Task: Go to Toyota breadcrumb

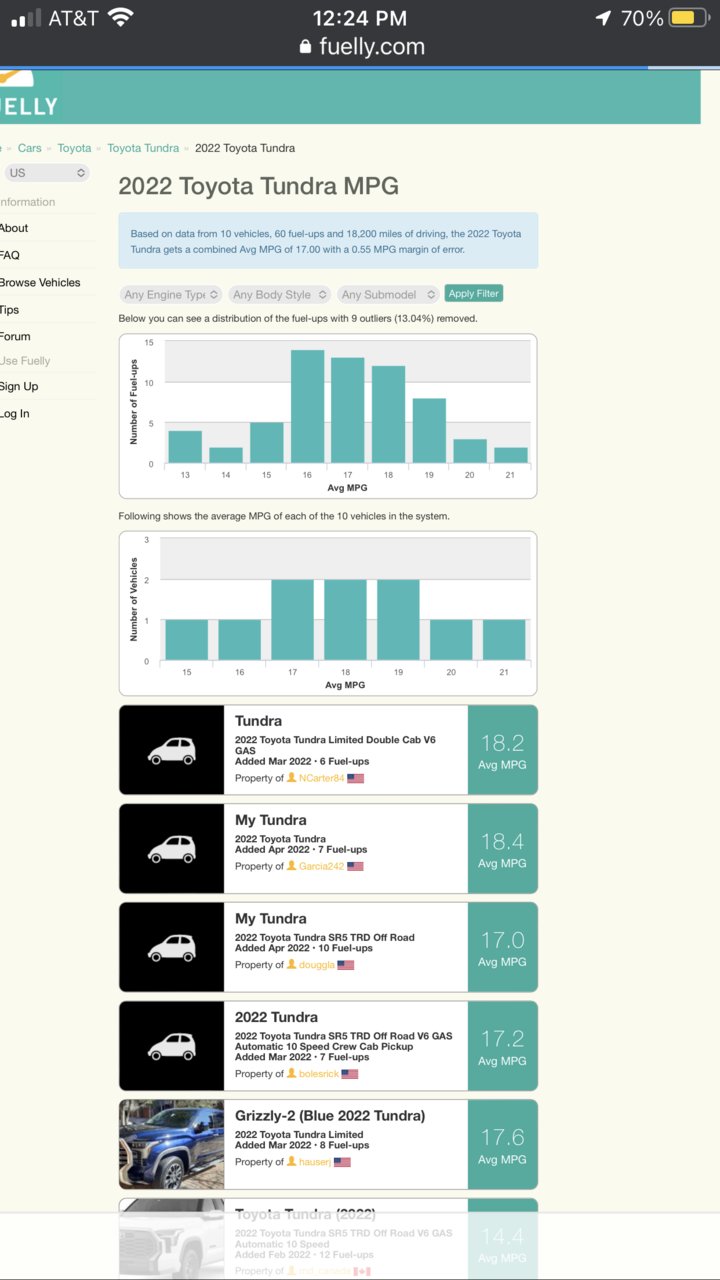Action: (74, 148)
